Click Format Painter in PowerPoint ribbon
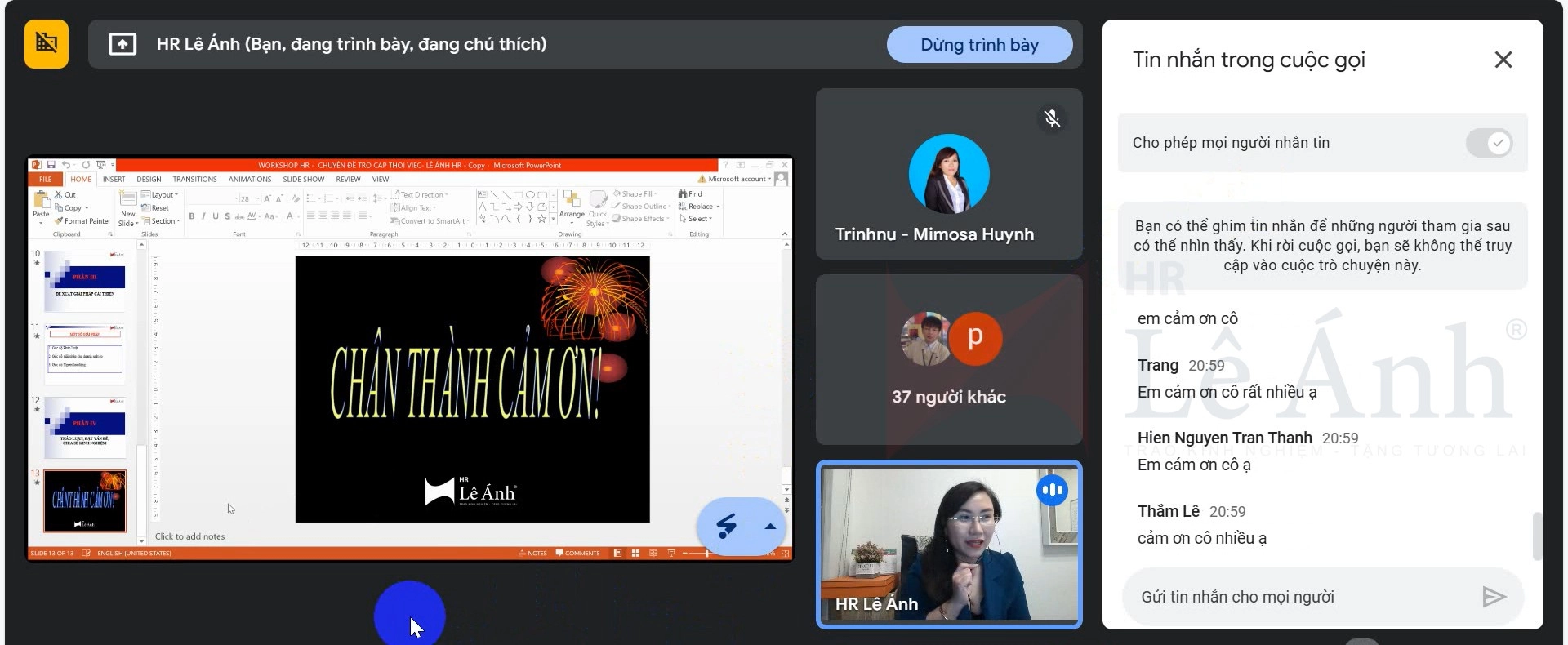The width and height of the screenshot is (1568, 645). [82, 221]
